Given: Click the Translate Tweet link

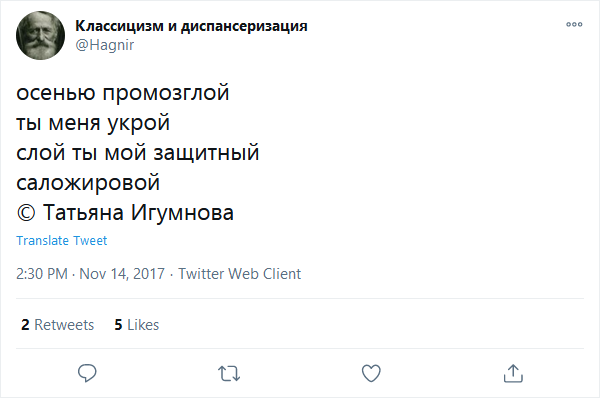Looking at the screenshot, I should tap(62, 241).
